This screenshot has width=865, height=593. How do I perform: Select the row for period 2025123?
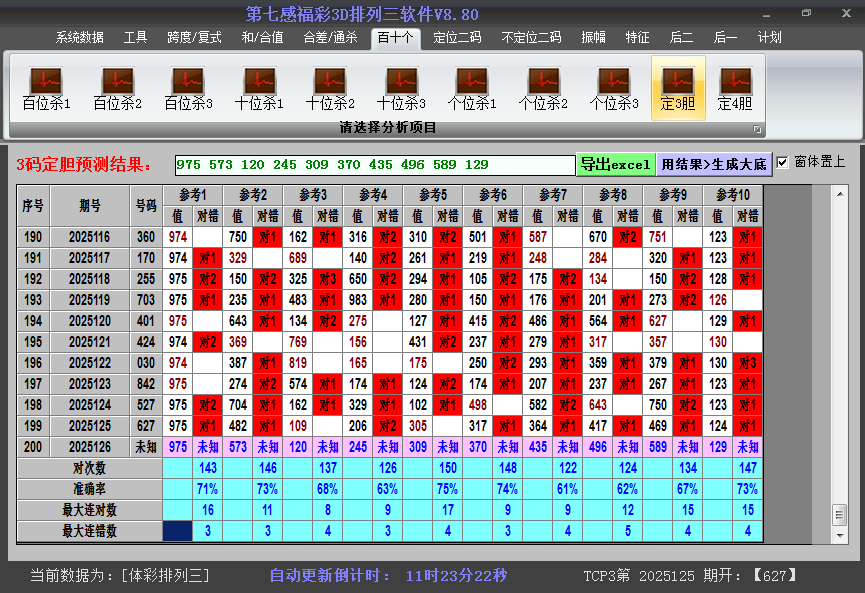[x=389, y=384]
